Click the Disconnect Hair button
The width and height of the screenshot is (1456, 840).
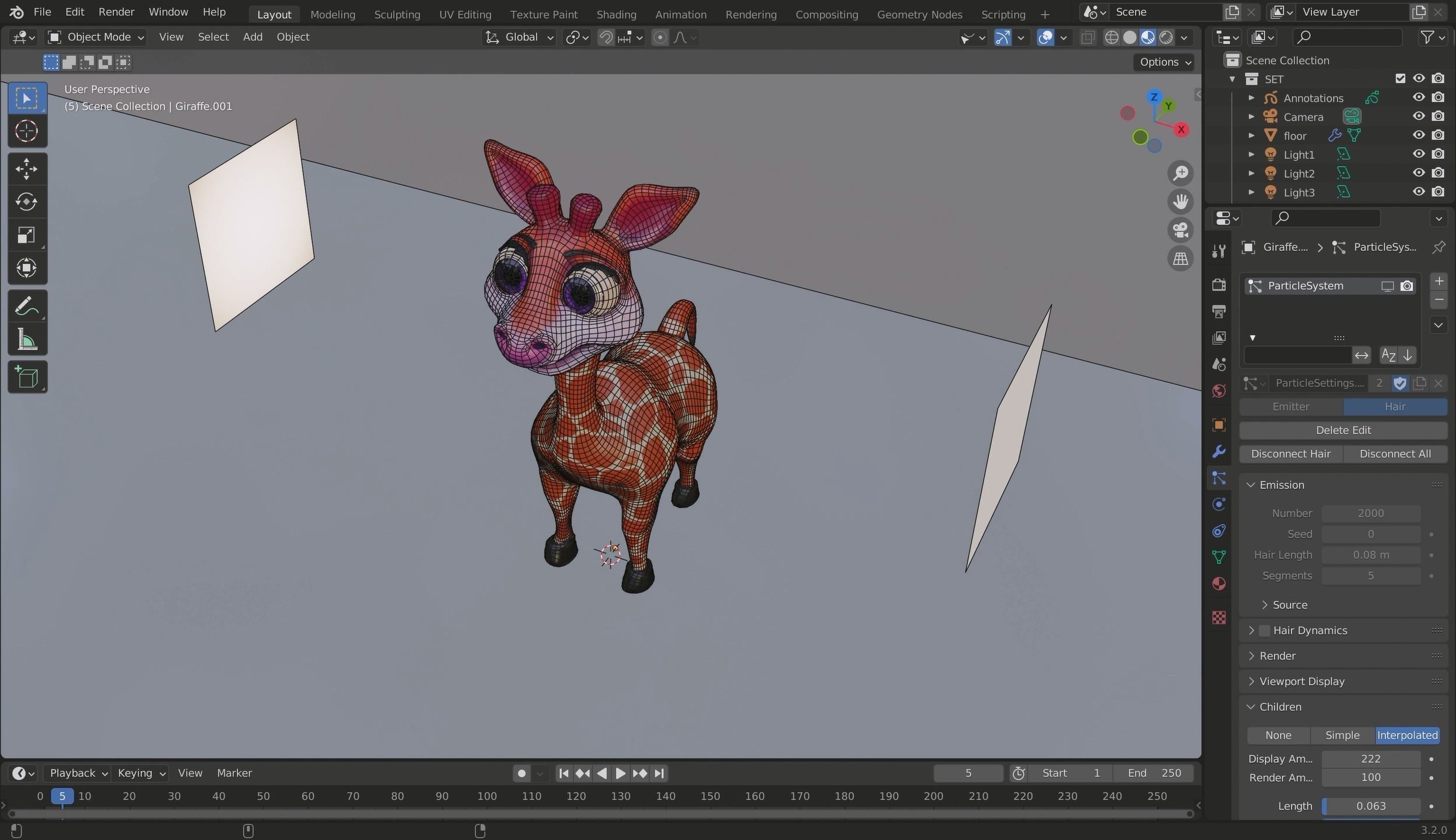point(1290,454)
